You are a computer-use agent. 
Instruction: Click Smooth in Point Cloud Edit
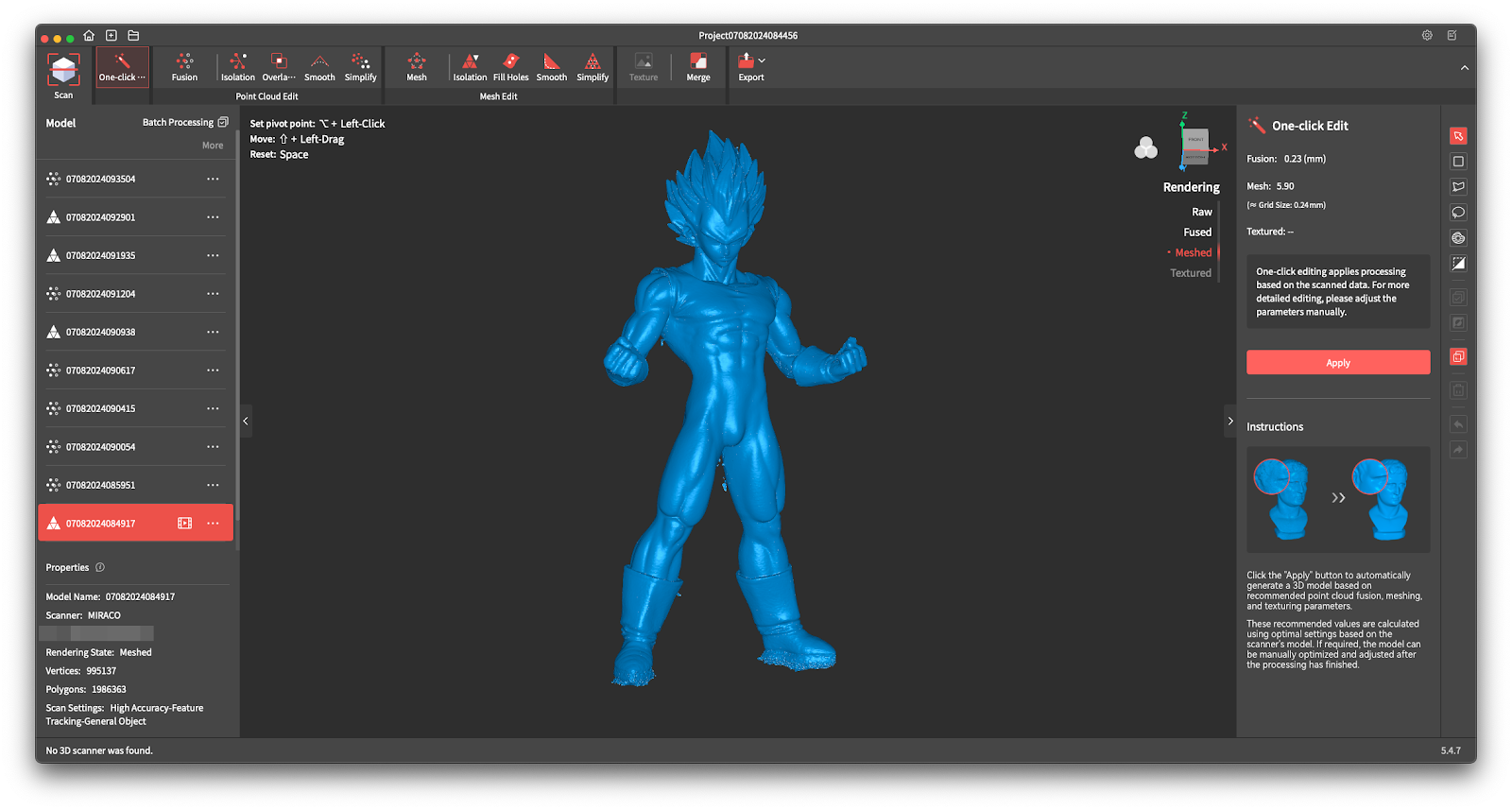click(319, 68)
